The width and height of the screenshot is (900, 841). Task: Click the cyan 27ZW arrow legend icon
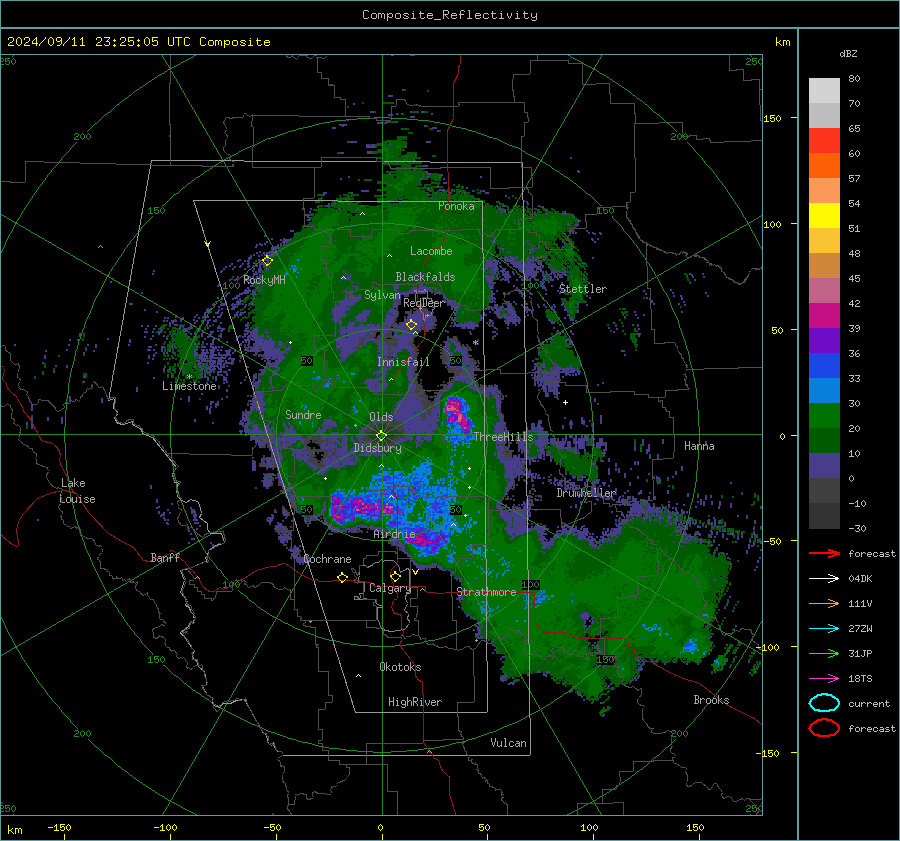coord(824,629)
